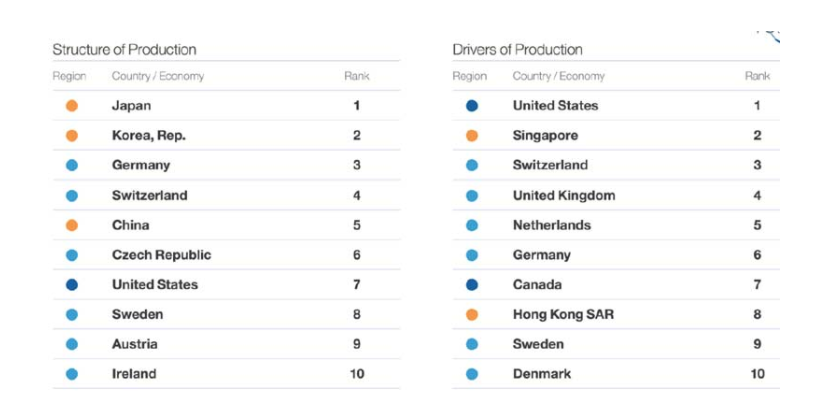
Task: Click the blue dot beside Czech Republic
Action: point(72,255)
